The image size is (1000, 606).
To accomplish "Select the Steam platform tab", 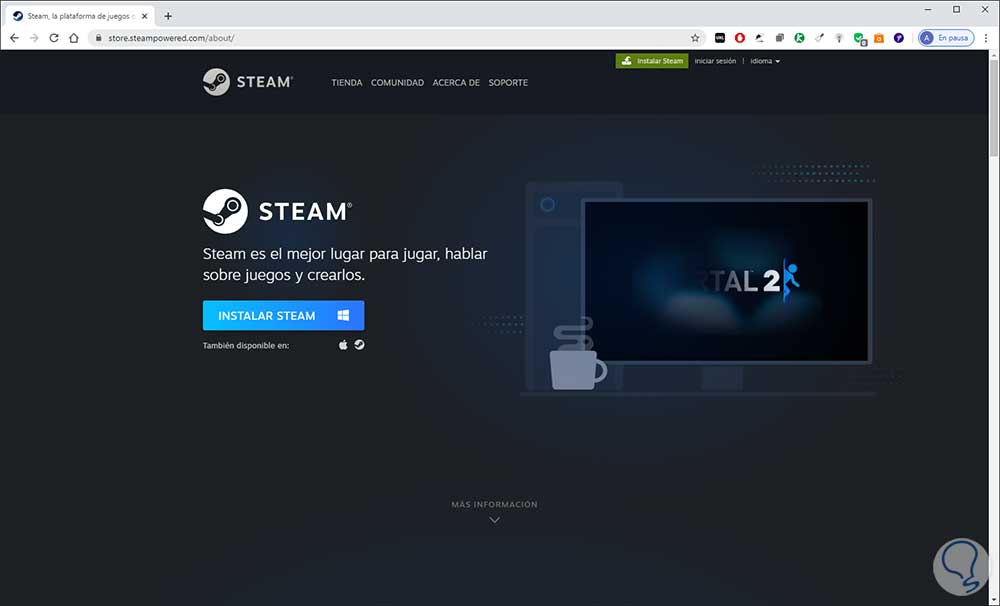I will tap(80, 16).
